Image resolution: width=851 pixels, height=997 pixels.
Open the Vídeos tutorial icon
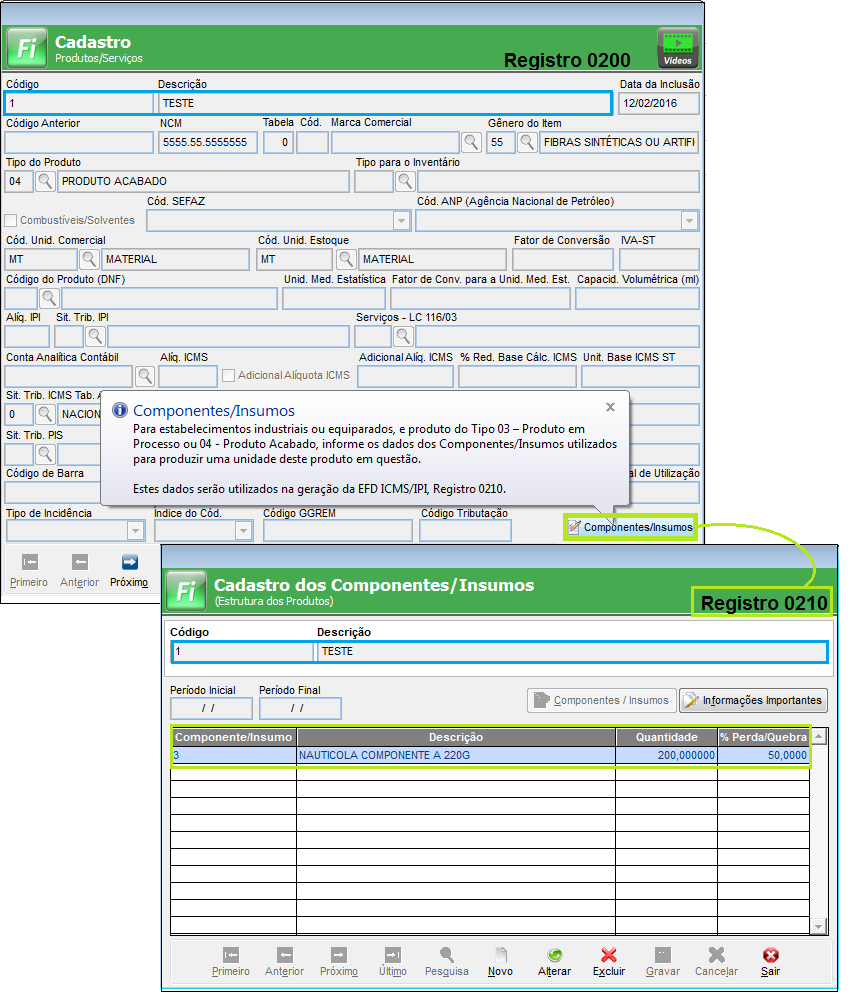[678, 47]
